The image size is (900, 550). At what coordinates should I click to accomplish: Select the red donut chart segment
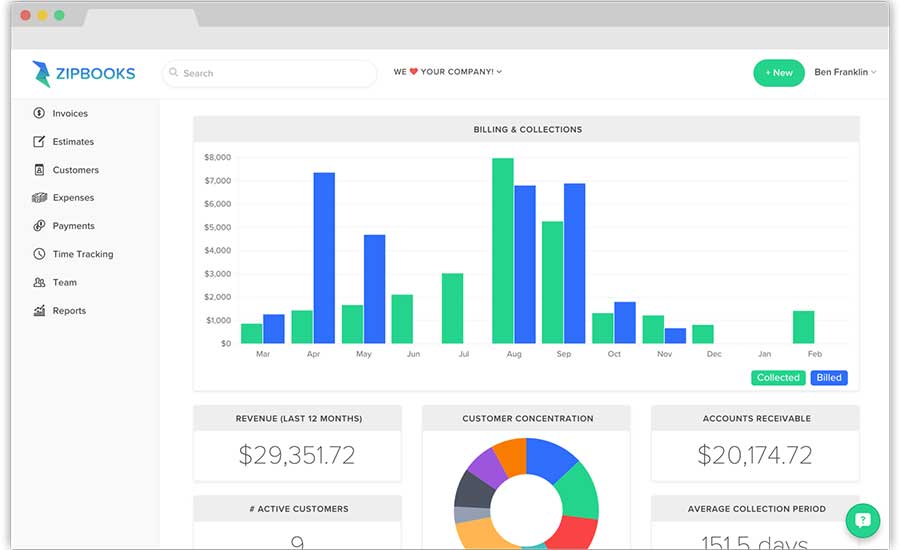coord(574,532)
